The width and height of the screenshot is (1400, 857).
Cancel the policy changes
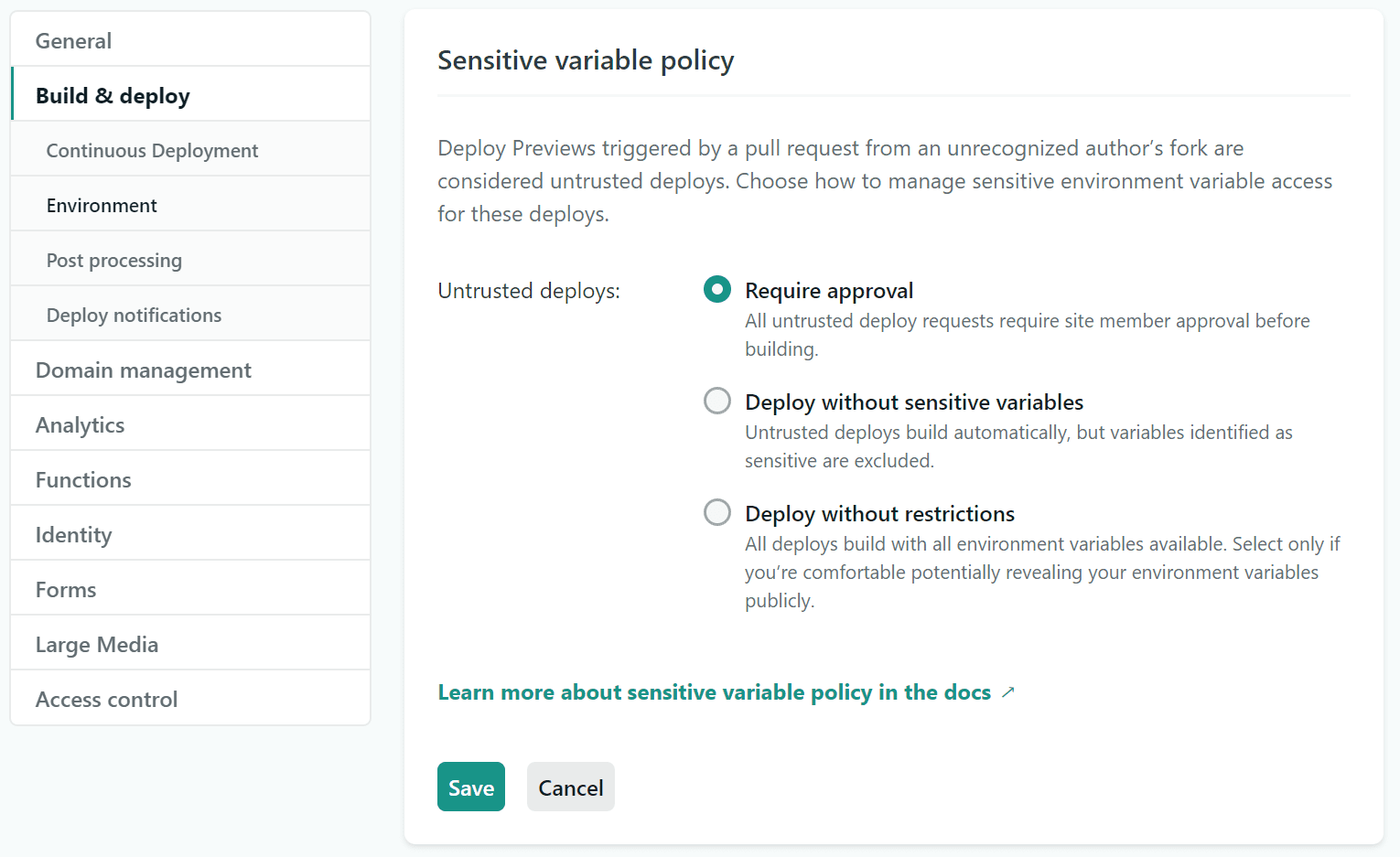(x=570, y=787)
